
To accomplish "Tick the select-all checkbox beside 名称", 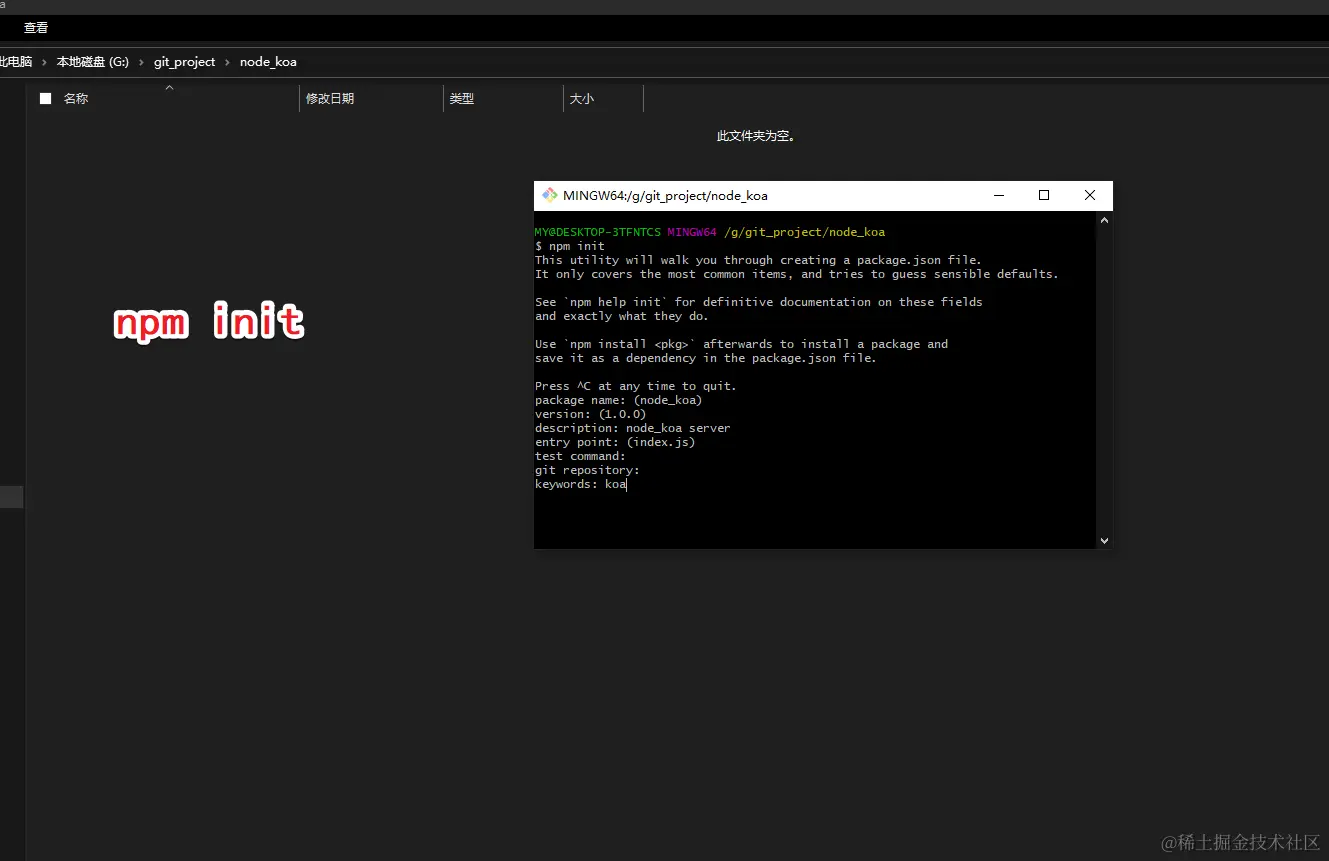I will coord(45,98).
